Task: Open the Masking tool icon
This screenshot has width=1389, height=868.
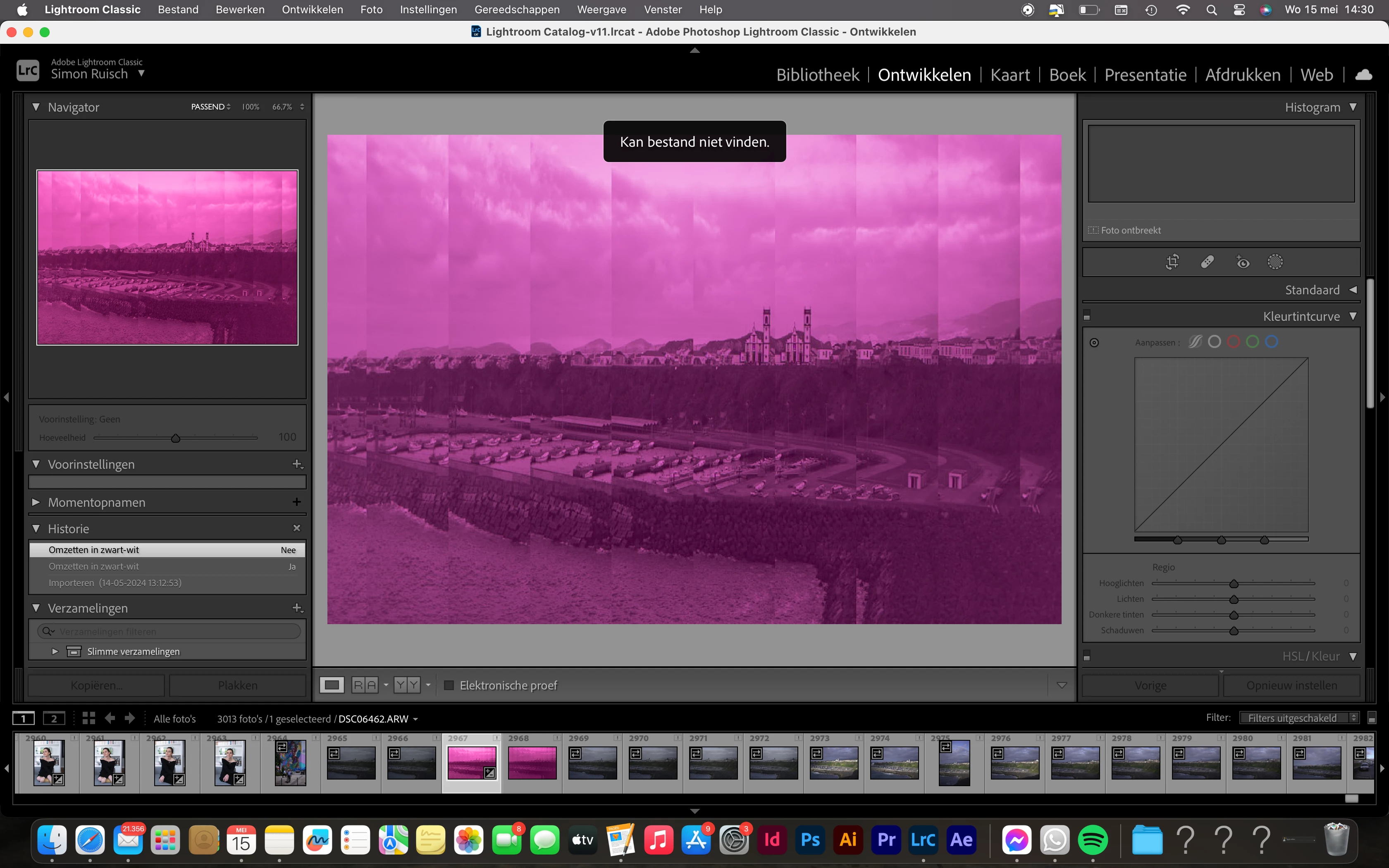Action: tap(1275, 262)
